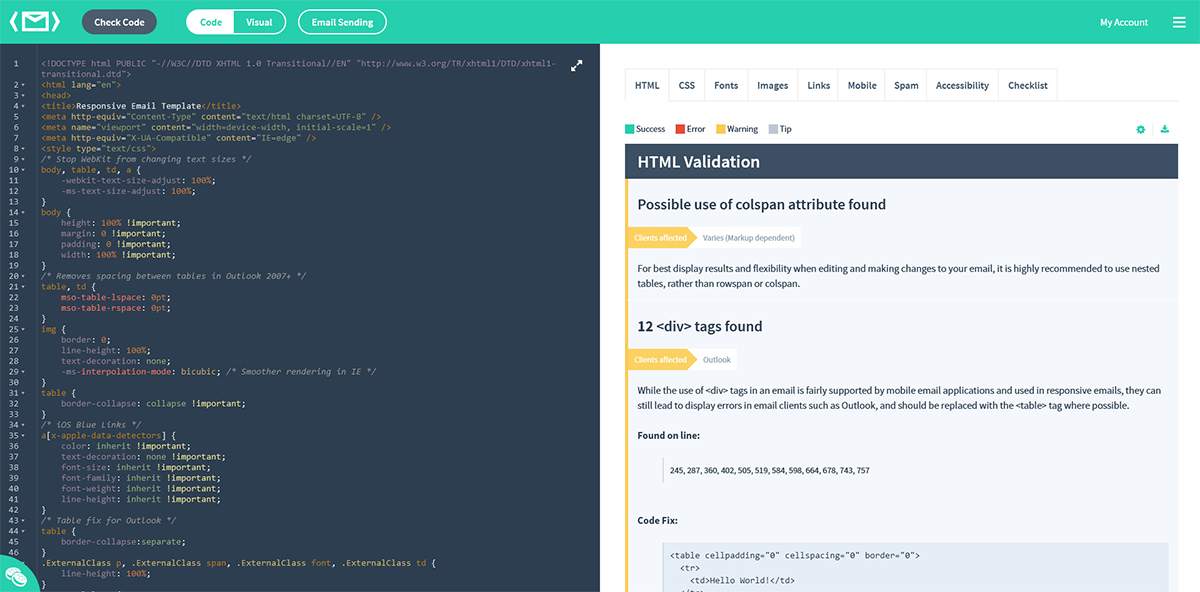Fold the .ExternalClass rule on line 46

tap(23, 563)
